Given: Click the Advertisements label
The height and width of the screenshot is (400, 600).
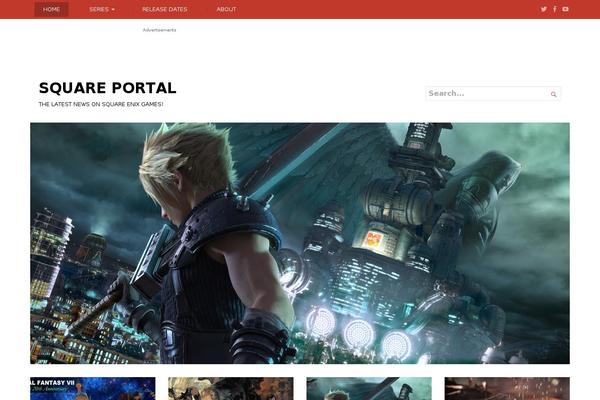Looking at the screenshot, I should click(160, 30).
